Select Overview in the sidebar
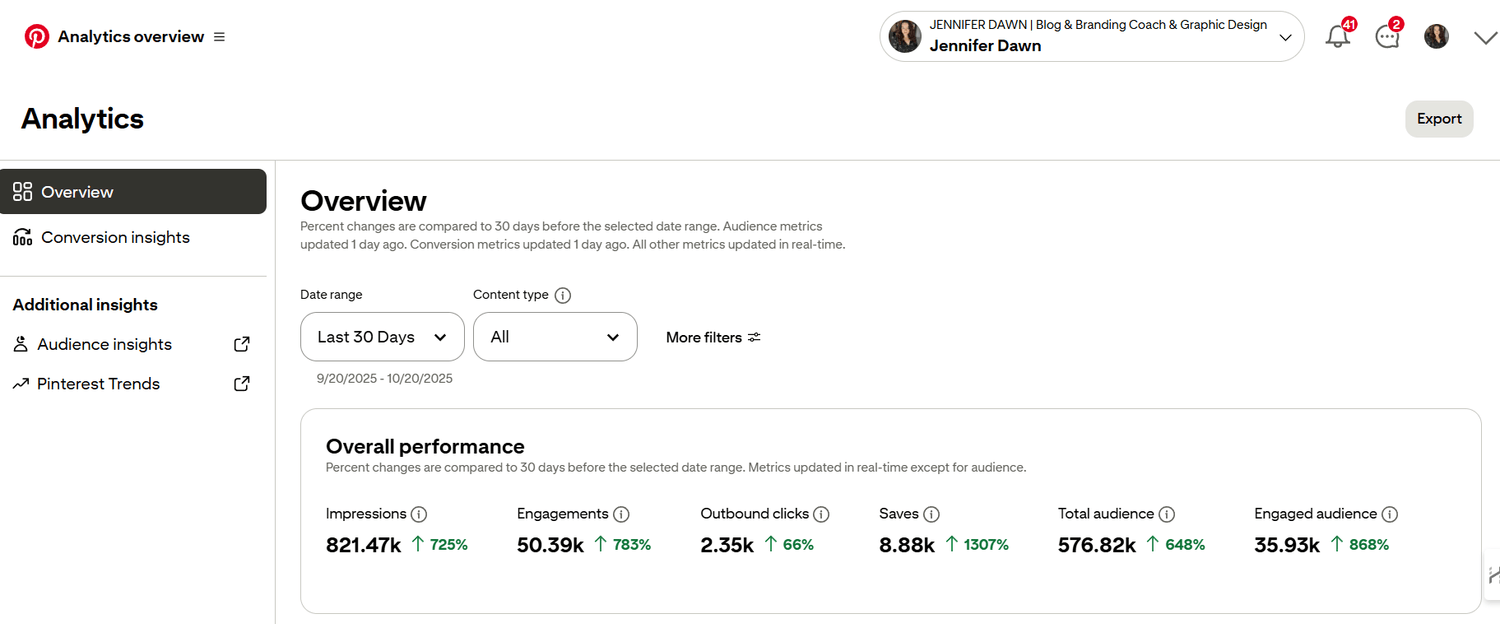 [133, 192]
